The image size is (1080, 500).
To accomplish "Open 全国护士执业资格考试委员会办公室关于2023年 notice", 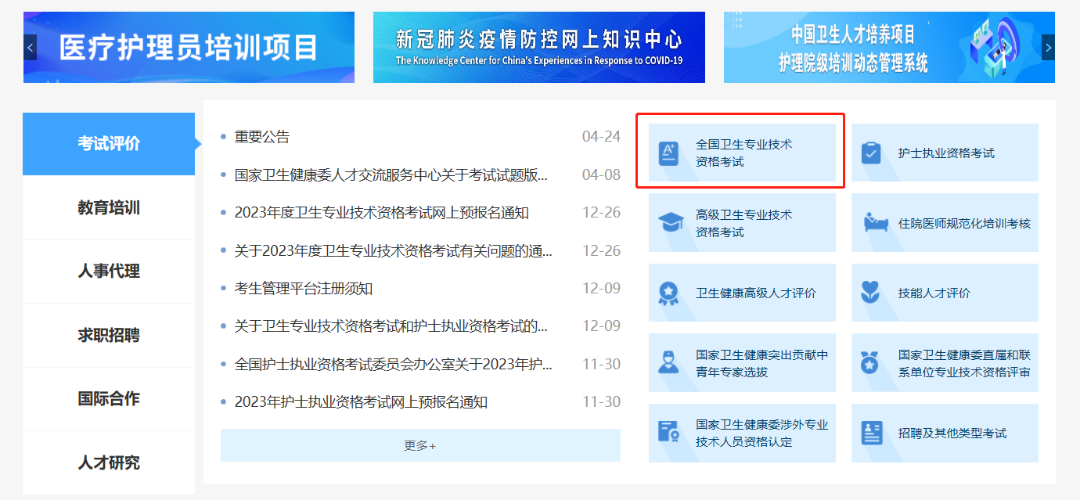I will tap(393, 364).
